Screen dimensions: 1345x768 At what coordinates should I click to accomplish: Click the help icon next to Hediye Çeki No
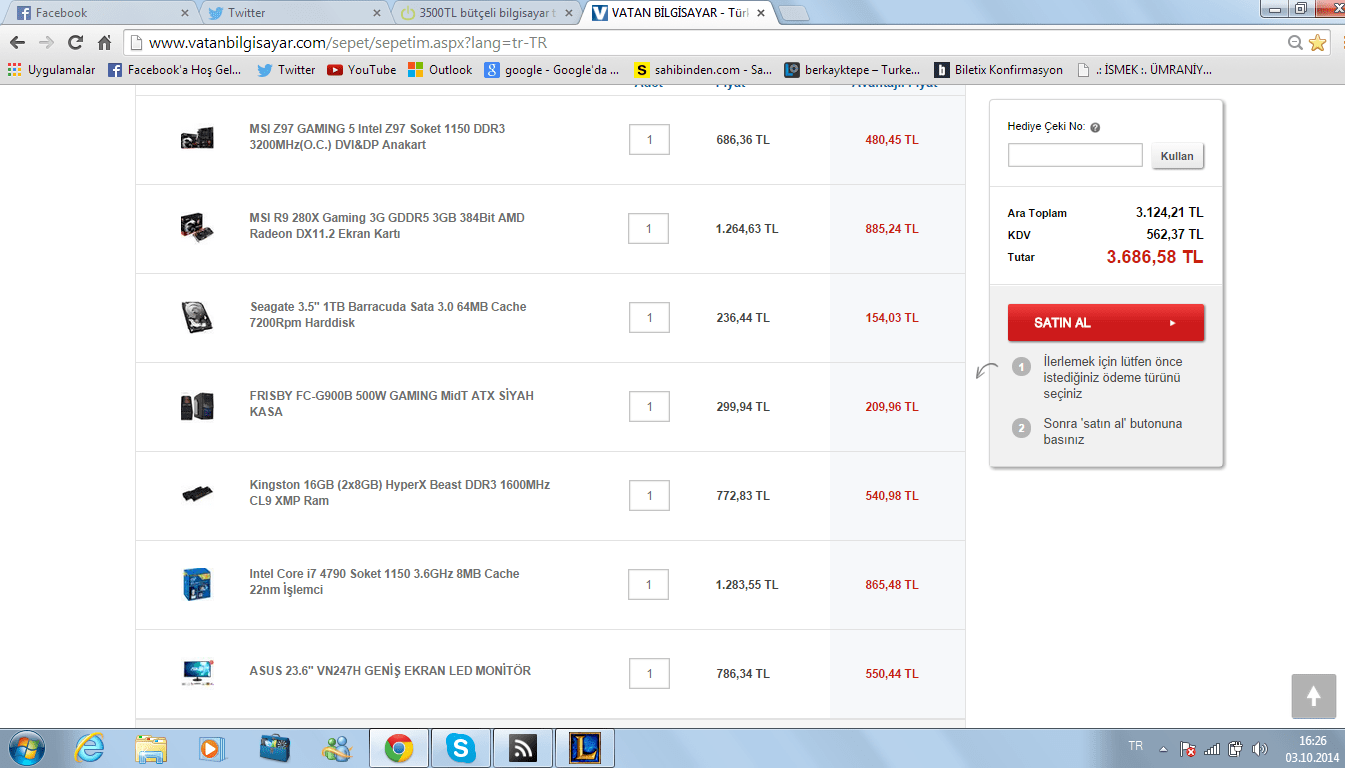pyautogui.click(x=1095, y=127)
